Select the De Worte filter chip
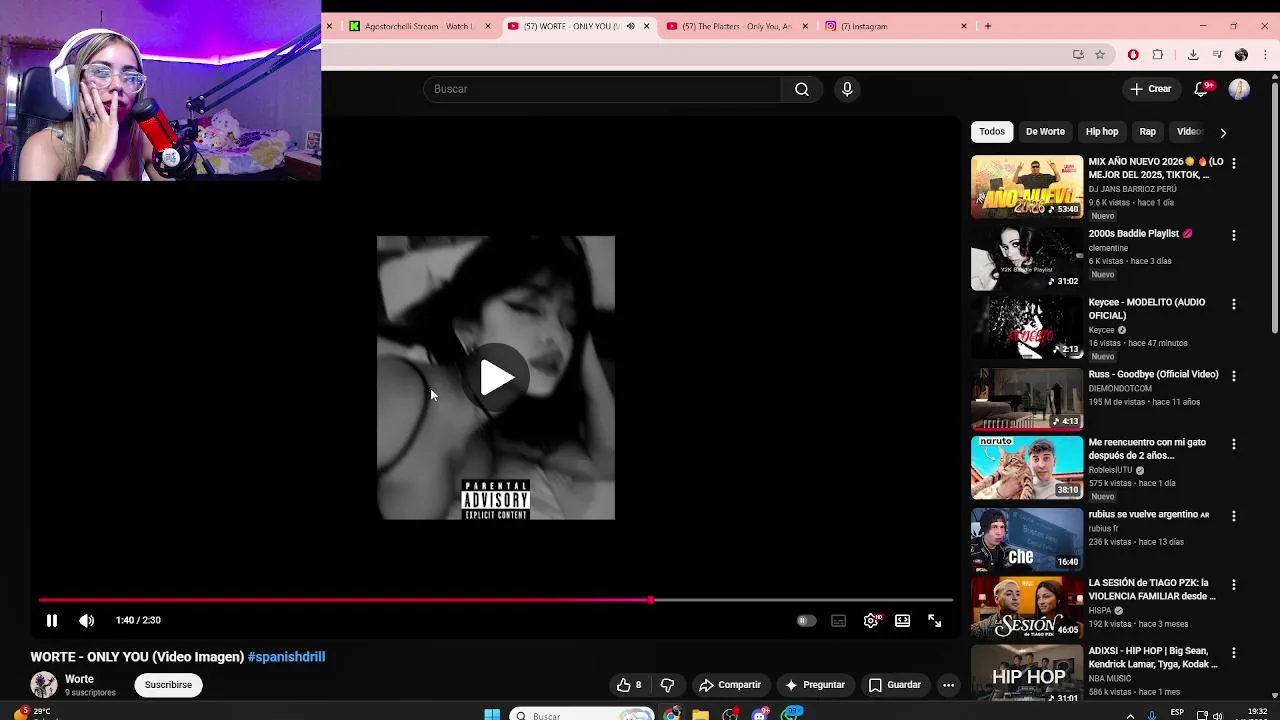The width and height of the screenshot is (1280, 720). pos(1045,131)
